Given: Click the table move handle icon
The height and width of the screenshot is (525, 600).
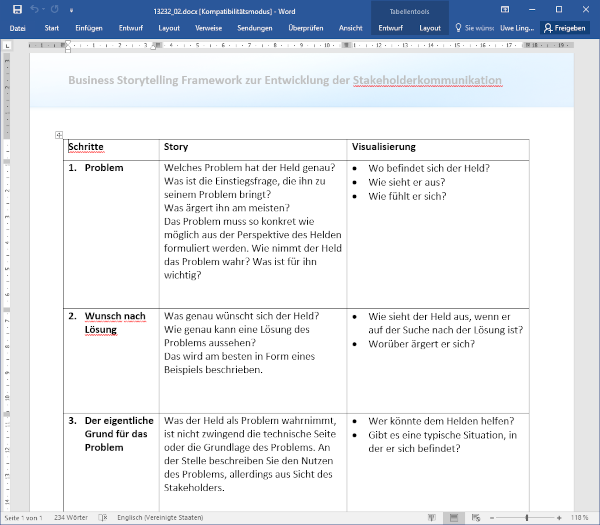Looking at the screenshot, I should 59,135.
